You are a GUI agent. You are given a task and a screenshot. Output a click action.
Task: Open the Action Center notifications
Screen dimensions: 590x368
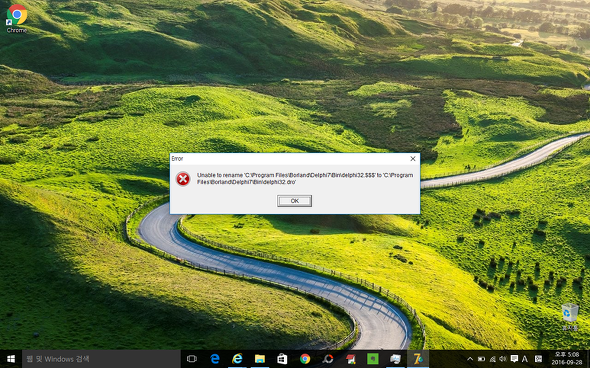point(514,359)
